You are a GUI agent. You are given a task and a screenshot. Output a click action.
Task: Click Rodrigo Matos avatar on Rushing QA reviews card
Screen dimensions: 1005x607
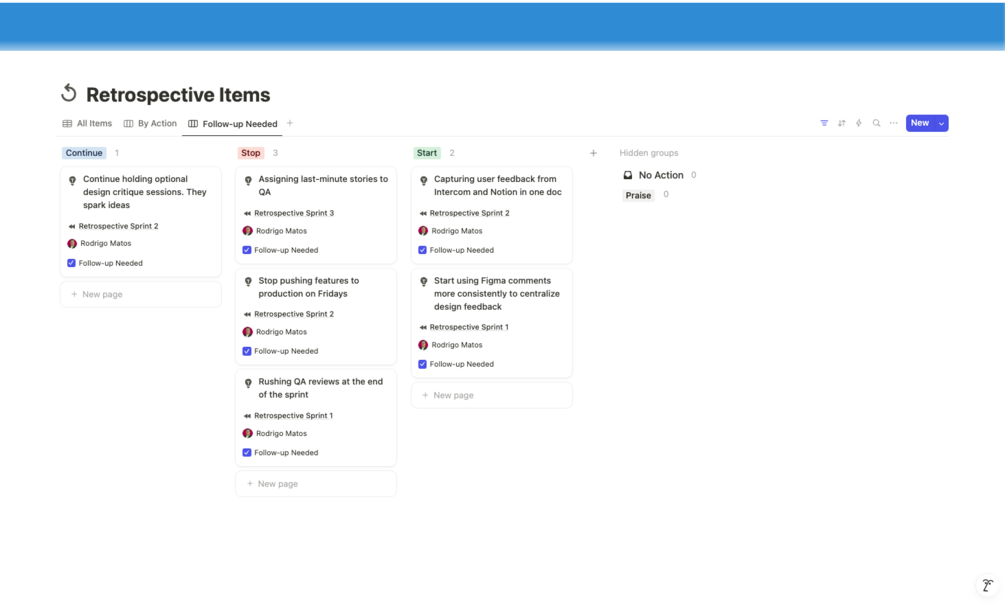(x=247, y=433)
